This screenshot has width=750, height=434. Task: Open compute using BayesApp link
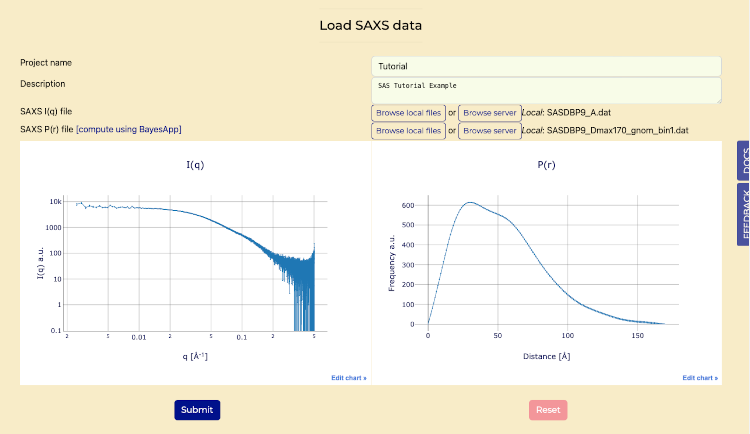tap(129, 129)
